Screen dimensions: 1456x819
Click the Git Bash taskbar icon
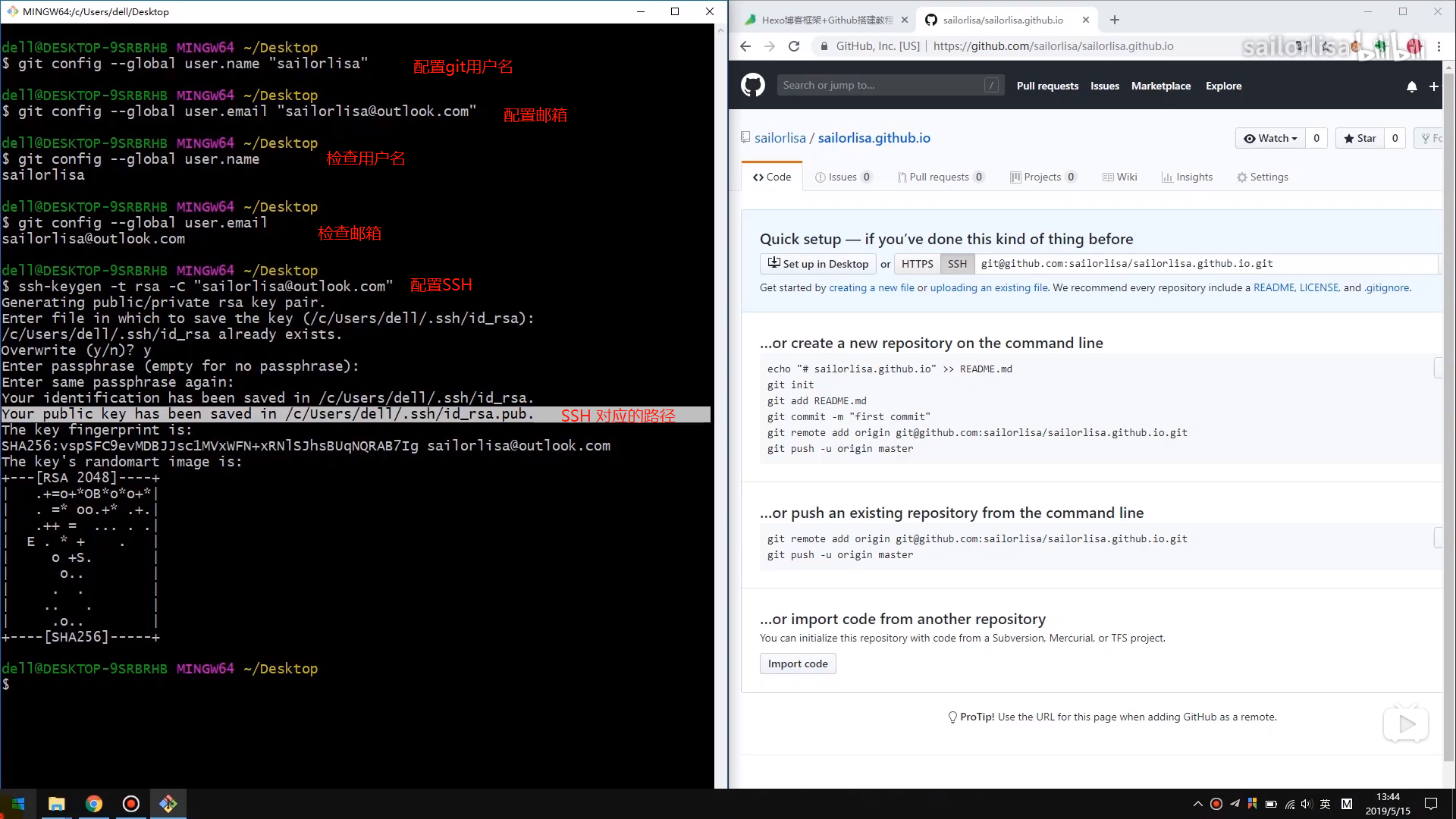coord(168,803)
